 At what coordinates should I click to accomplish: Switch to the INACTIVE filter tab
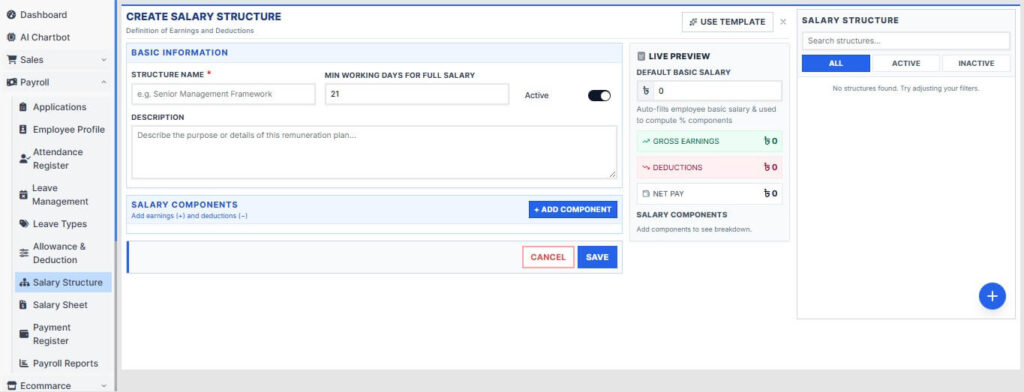tap(976, 63)
